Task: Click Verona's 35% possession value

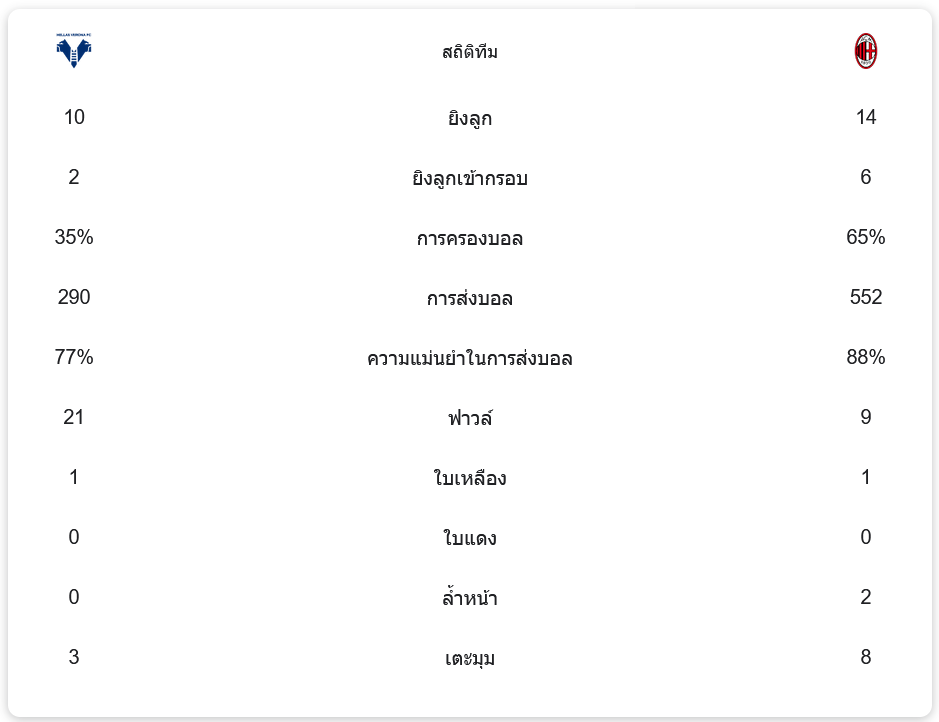Action: [74, 237]
